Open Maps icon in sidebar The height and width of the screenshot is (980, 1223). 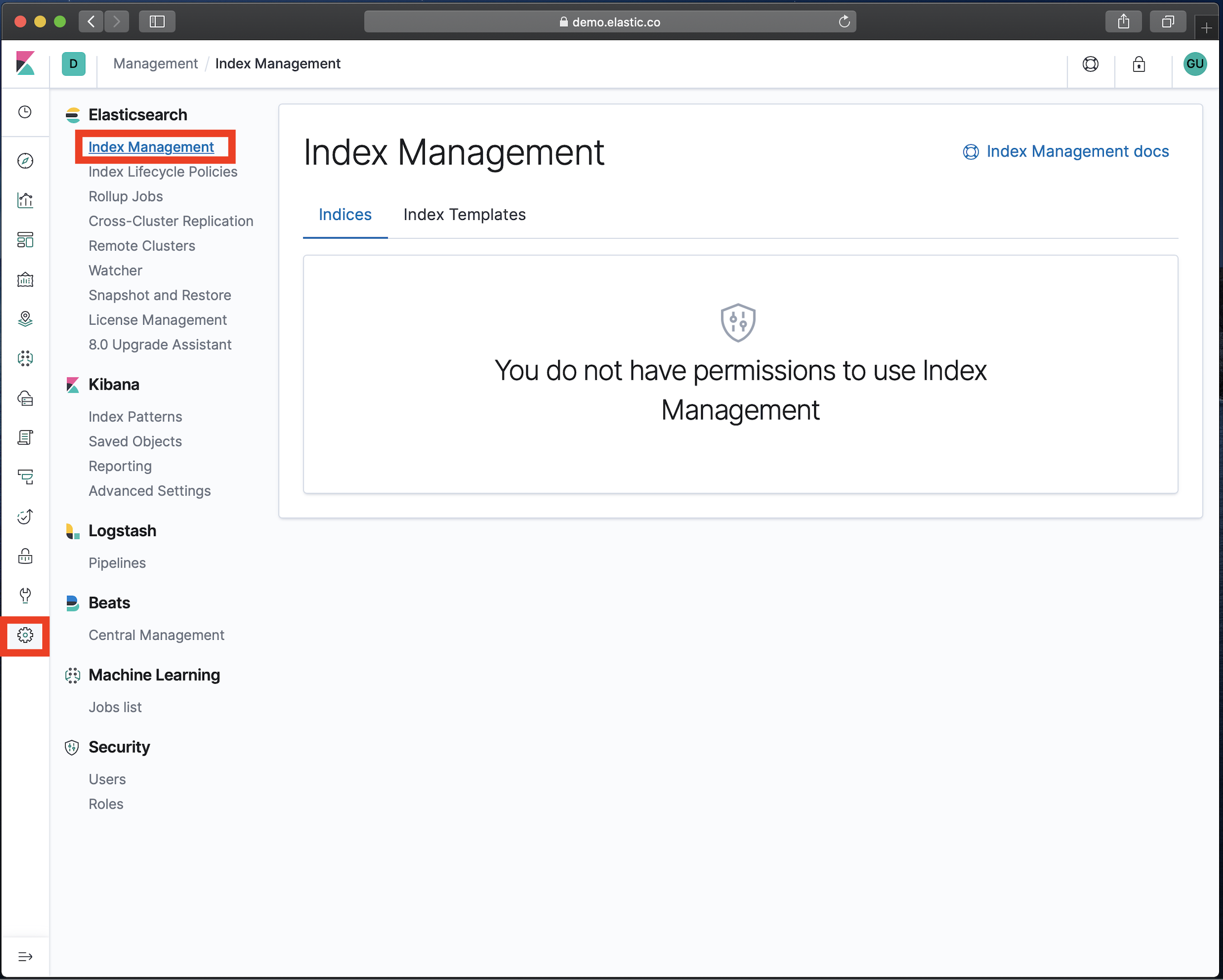coord(25,319)
